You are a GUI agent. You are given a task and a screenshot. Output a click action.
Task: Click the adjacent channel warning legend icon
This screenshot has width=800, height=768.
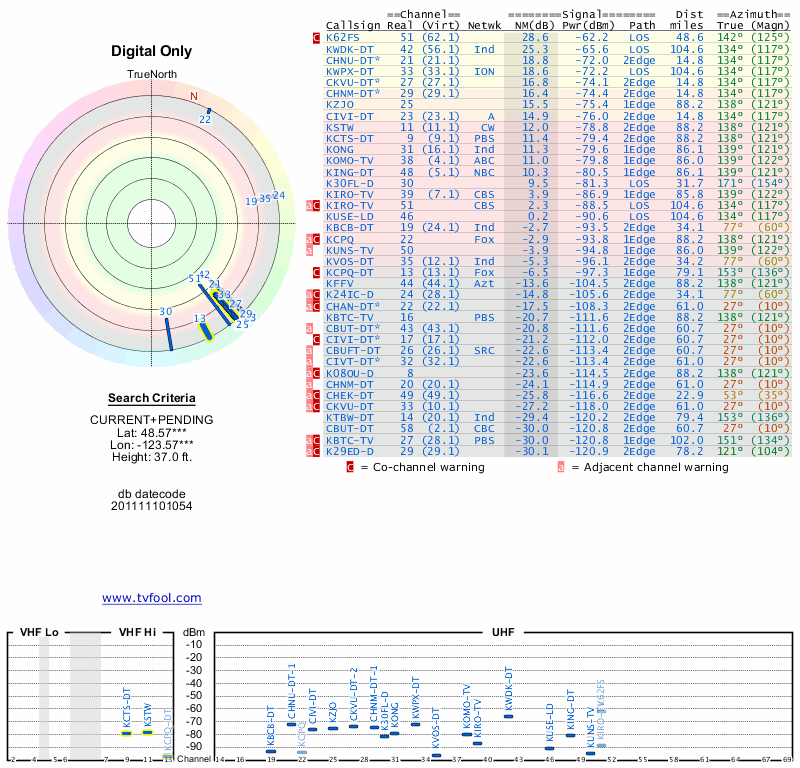561,467
